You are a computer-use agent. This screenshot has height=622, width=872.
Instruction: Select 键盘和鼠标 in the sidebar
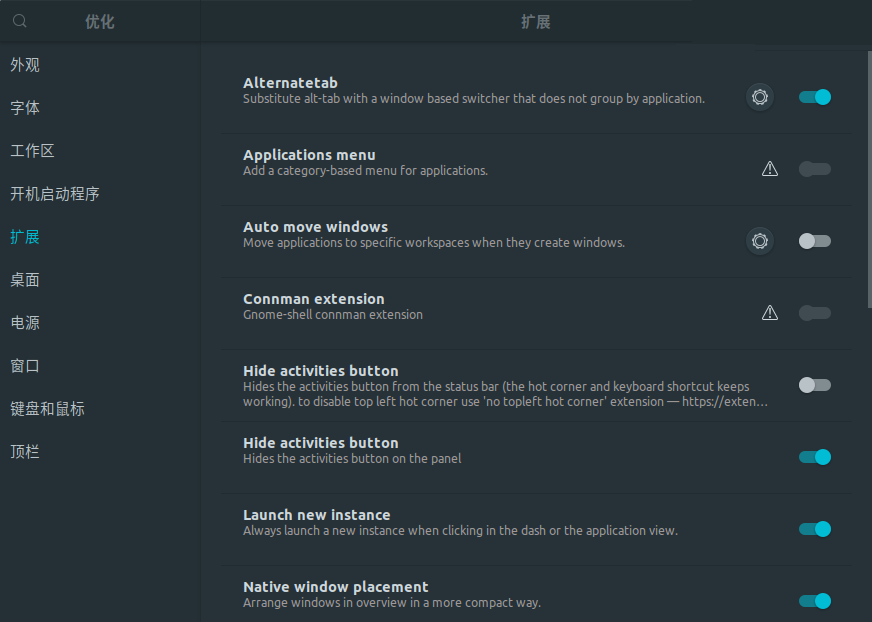[x=47, y=409]
